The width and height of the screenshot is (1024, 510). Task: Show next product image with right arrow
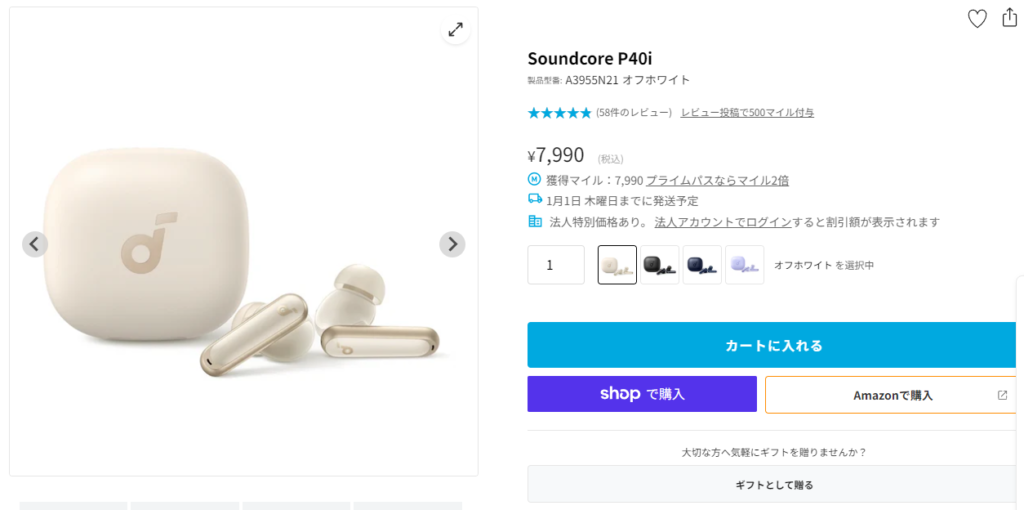[452, 244]
